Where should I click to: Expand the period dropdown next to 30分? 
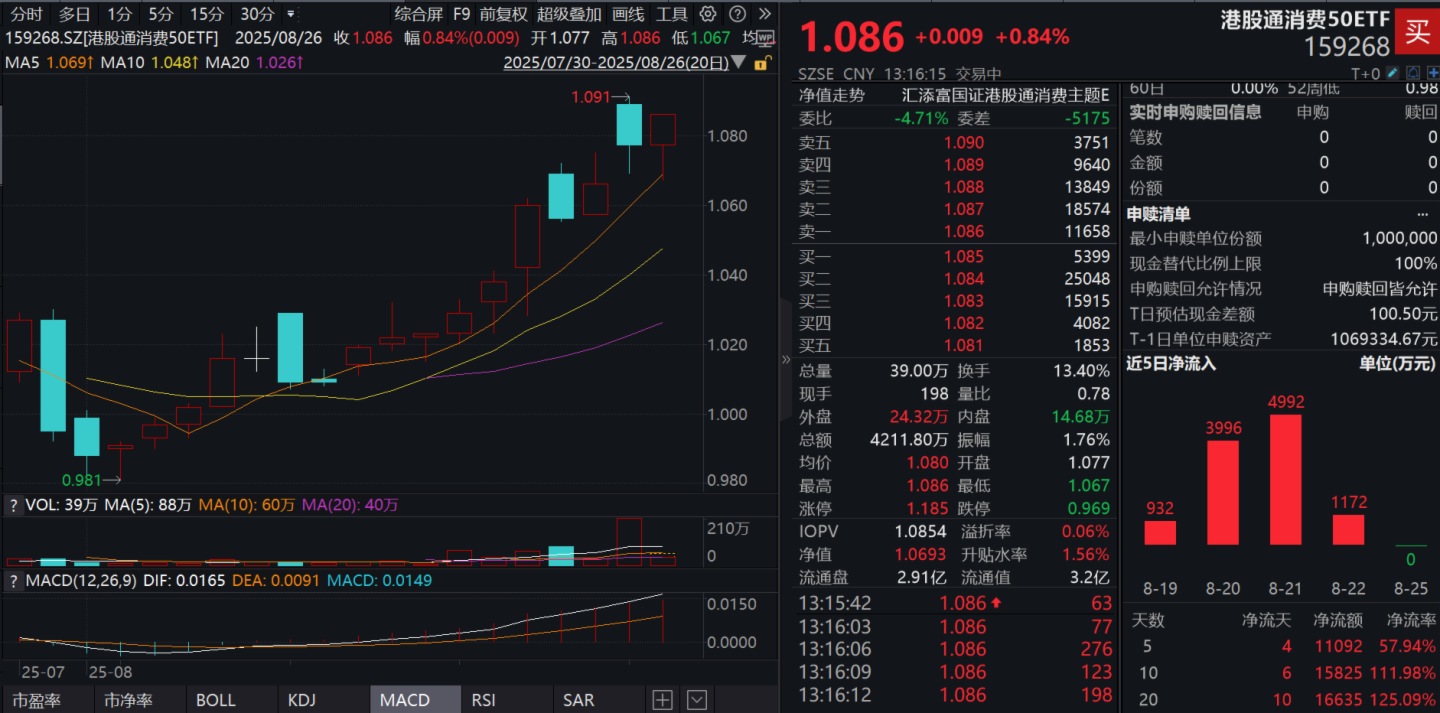click(291, 14)
